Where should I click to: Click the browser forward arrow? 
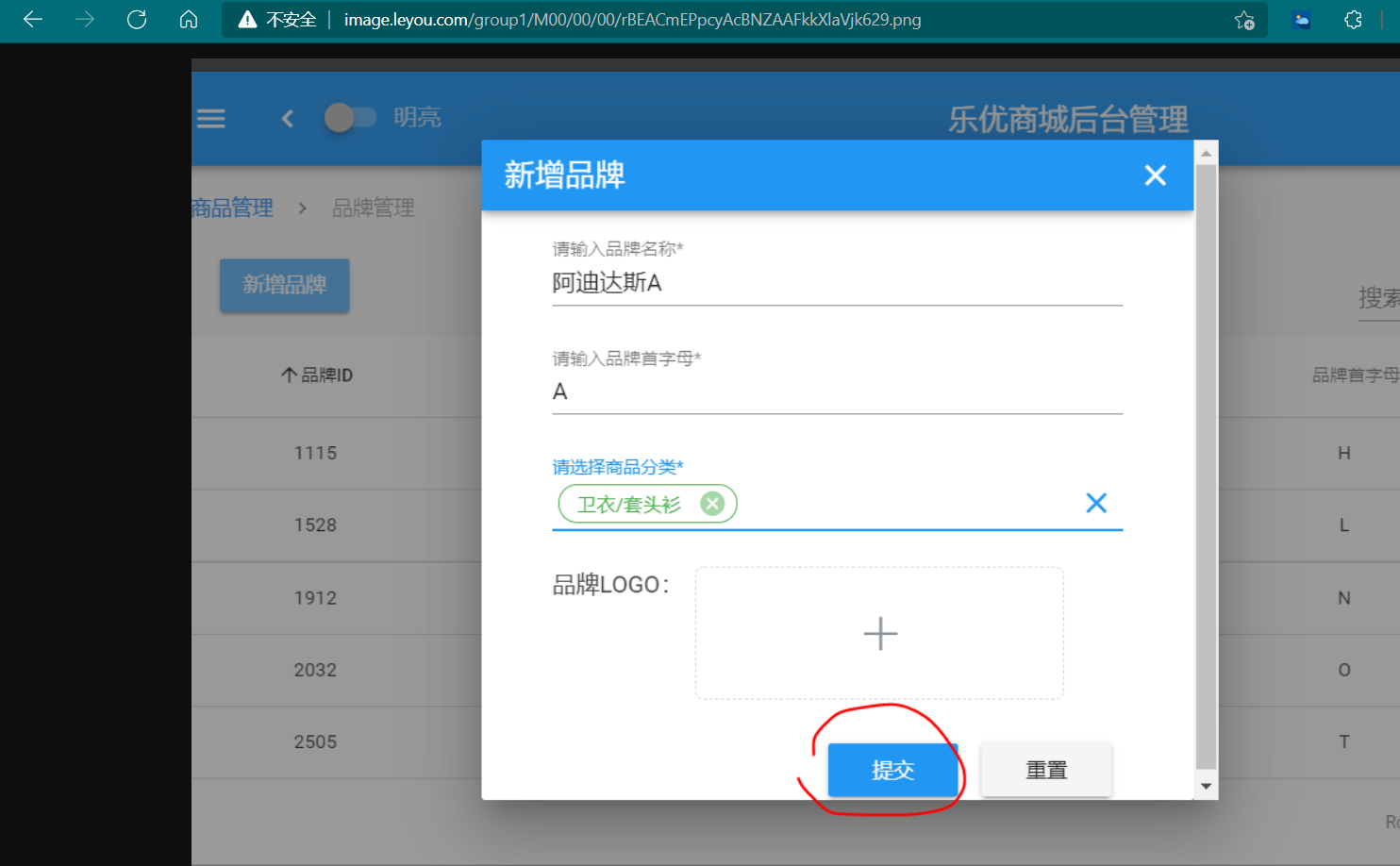[85, 20]
